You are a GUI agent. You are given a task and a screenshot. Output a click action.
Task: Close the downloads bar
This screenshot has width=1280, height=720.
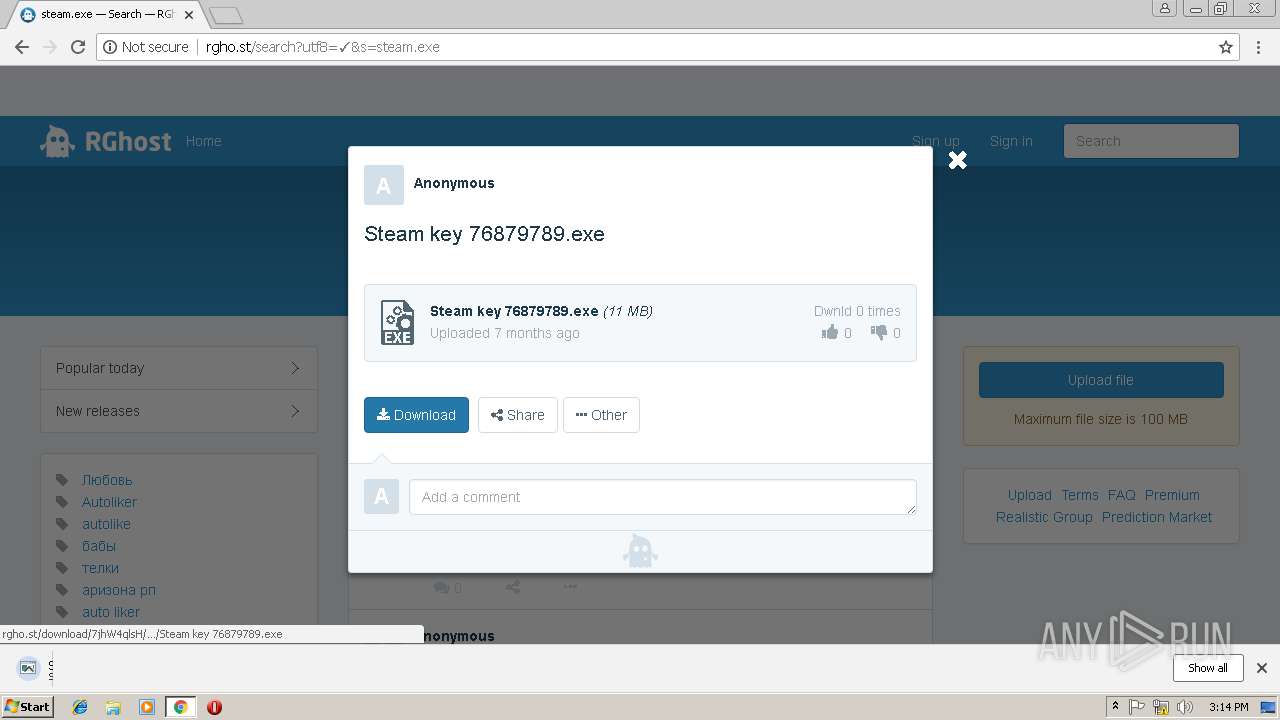tap(1261, 668)
